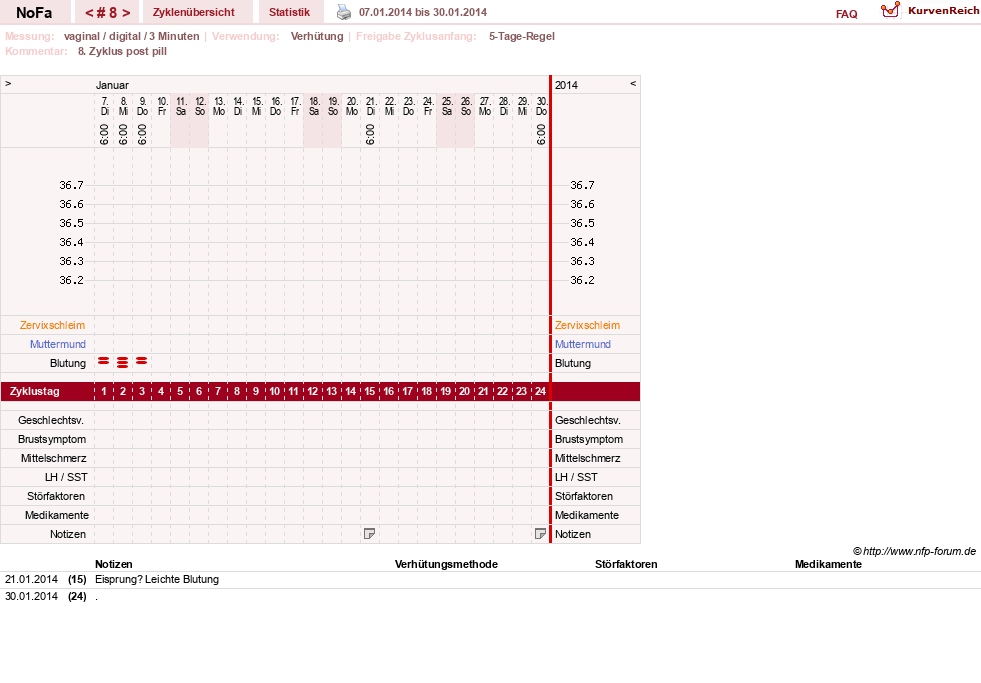981x683 pixels.
Task: Select Zyklustag number 24
Action: (541, 392)
